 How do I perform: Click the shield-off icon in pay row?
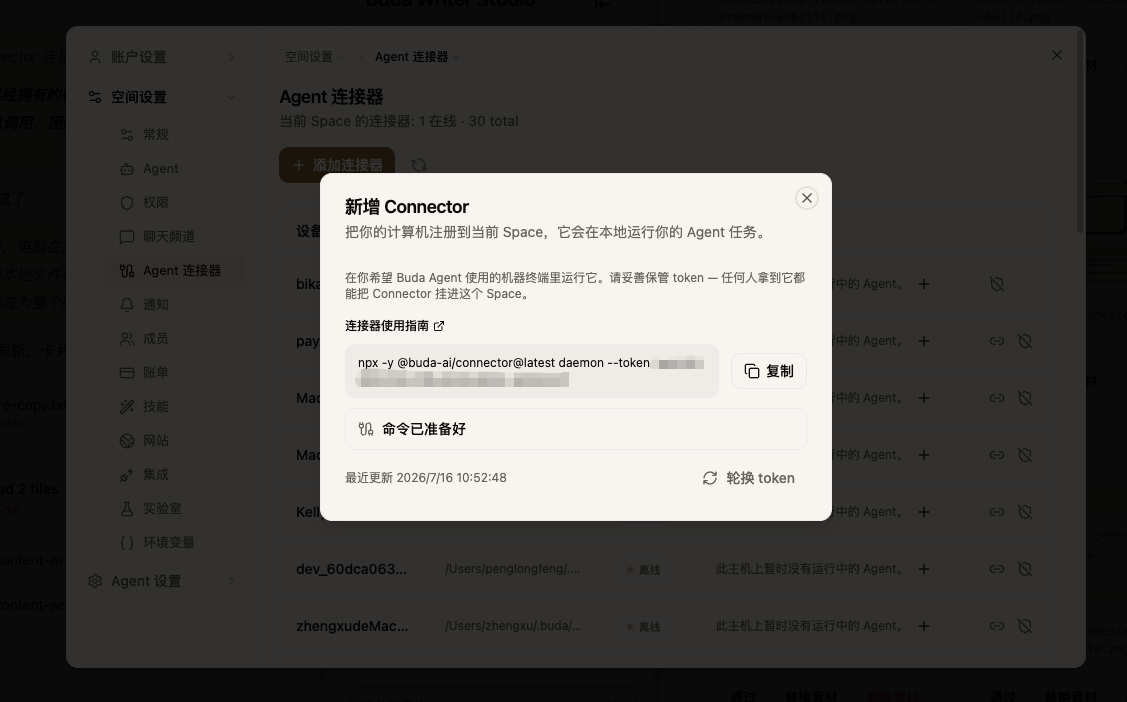(x=1026, y=341)
